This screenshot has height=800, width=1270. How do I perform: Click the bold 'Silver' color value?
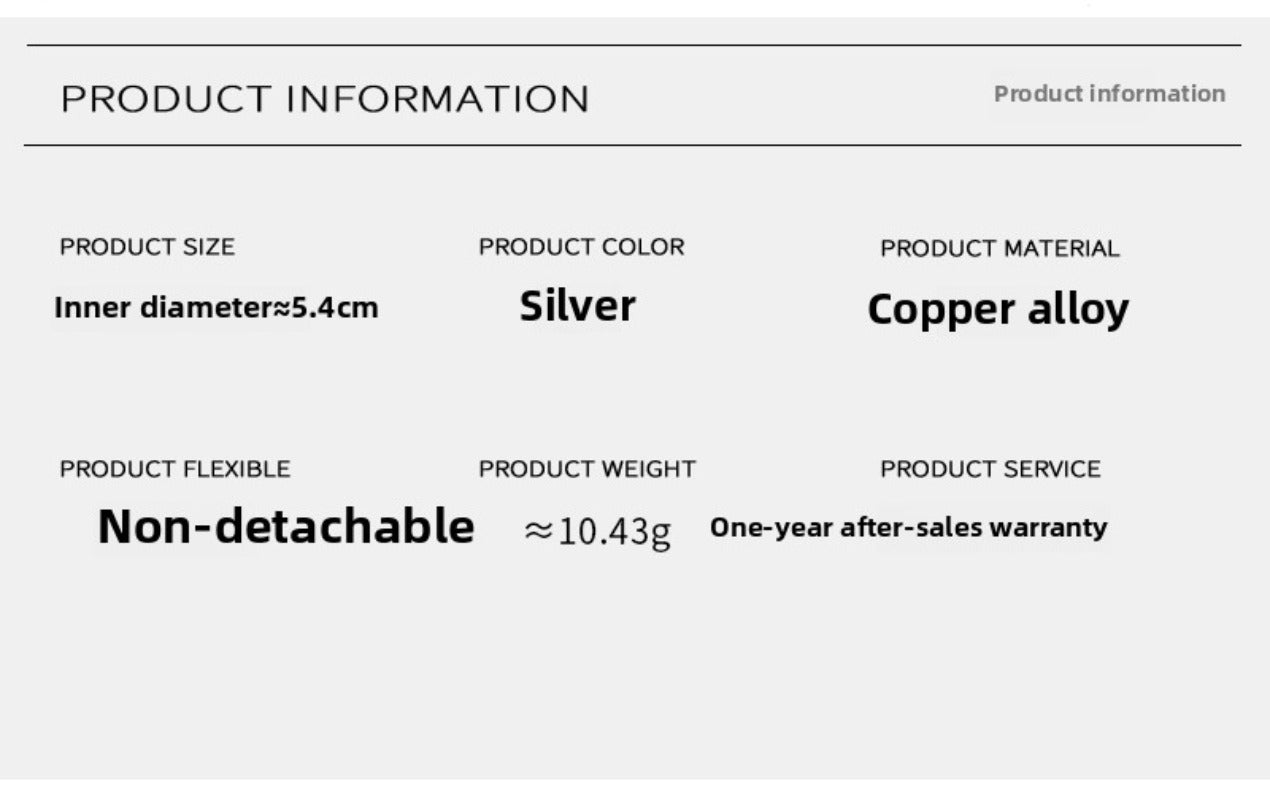[x=577, y=306]
